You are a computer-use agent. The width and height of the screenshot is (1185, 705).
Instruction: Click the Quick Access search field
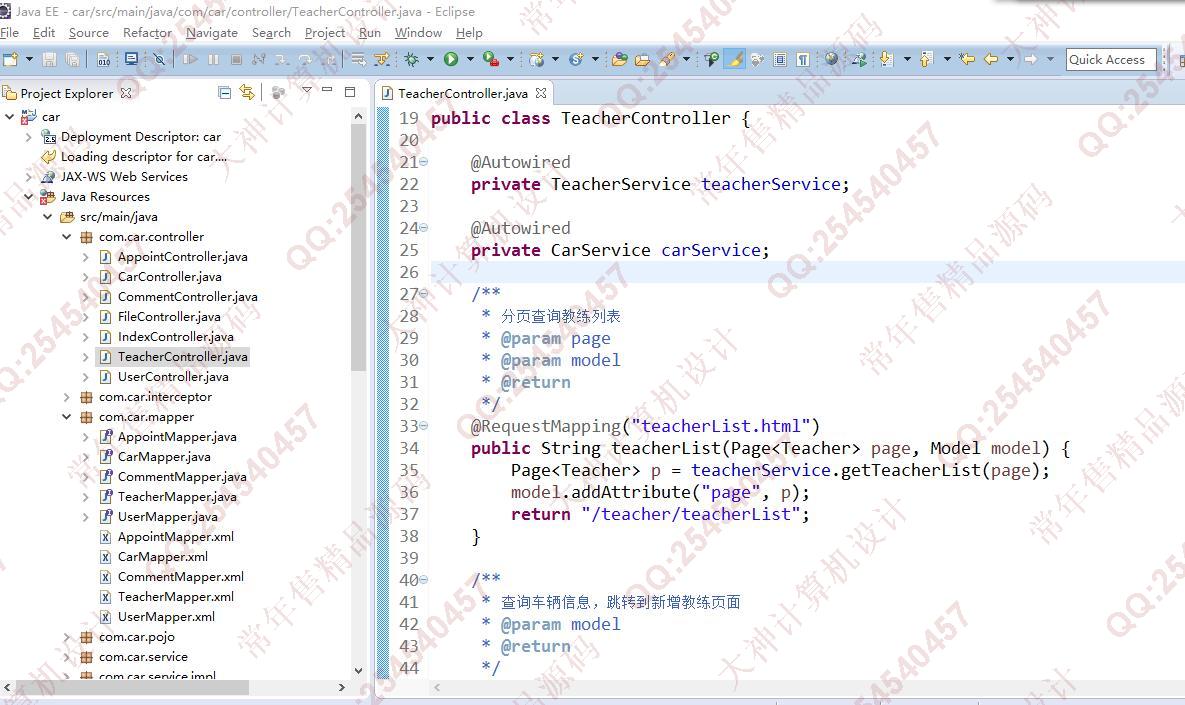click(1111, 59)
